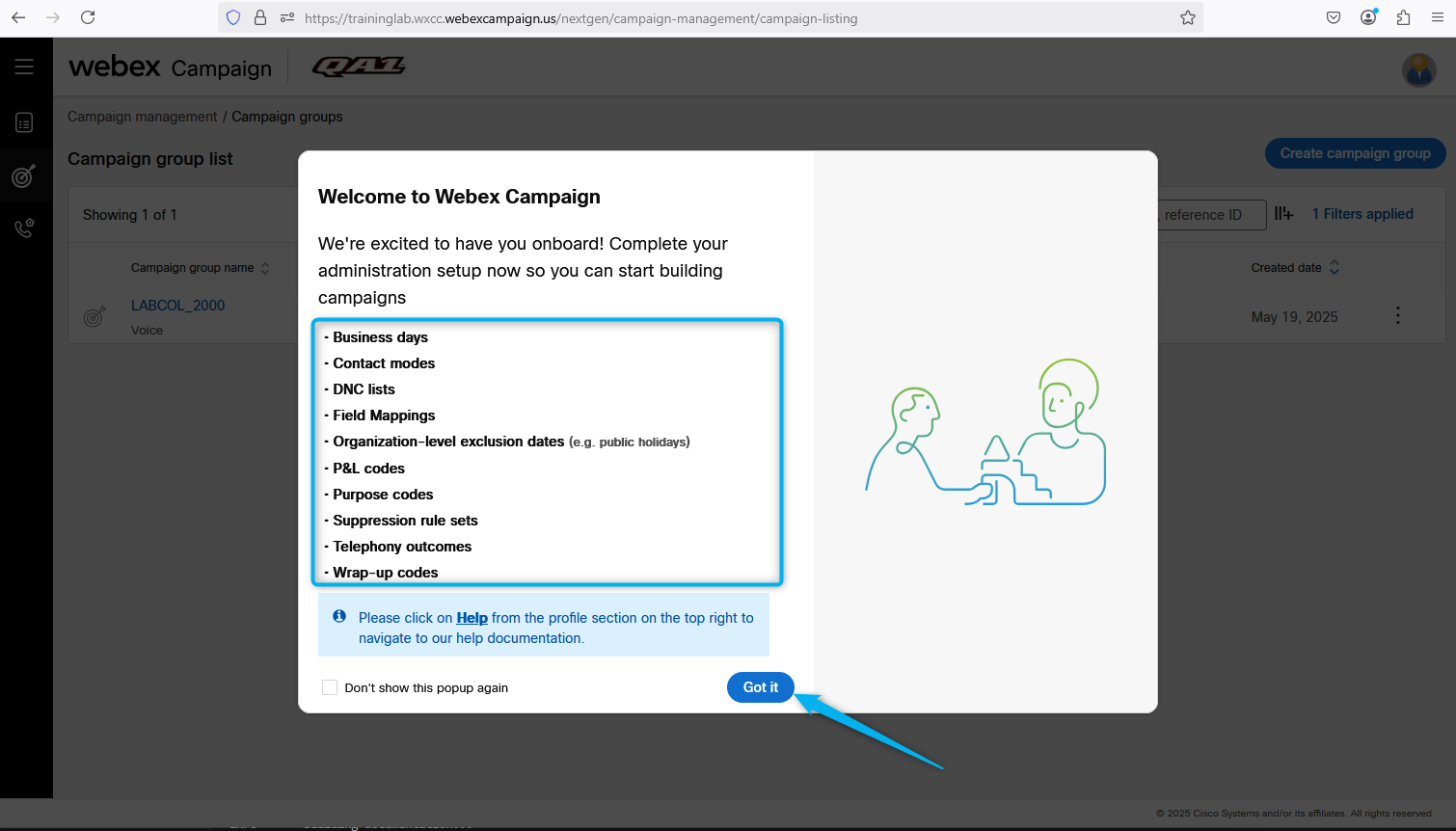Open the user profile avatar
This screenshot has height=831, width=1456.
click(x=1418, y=69)
